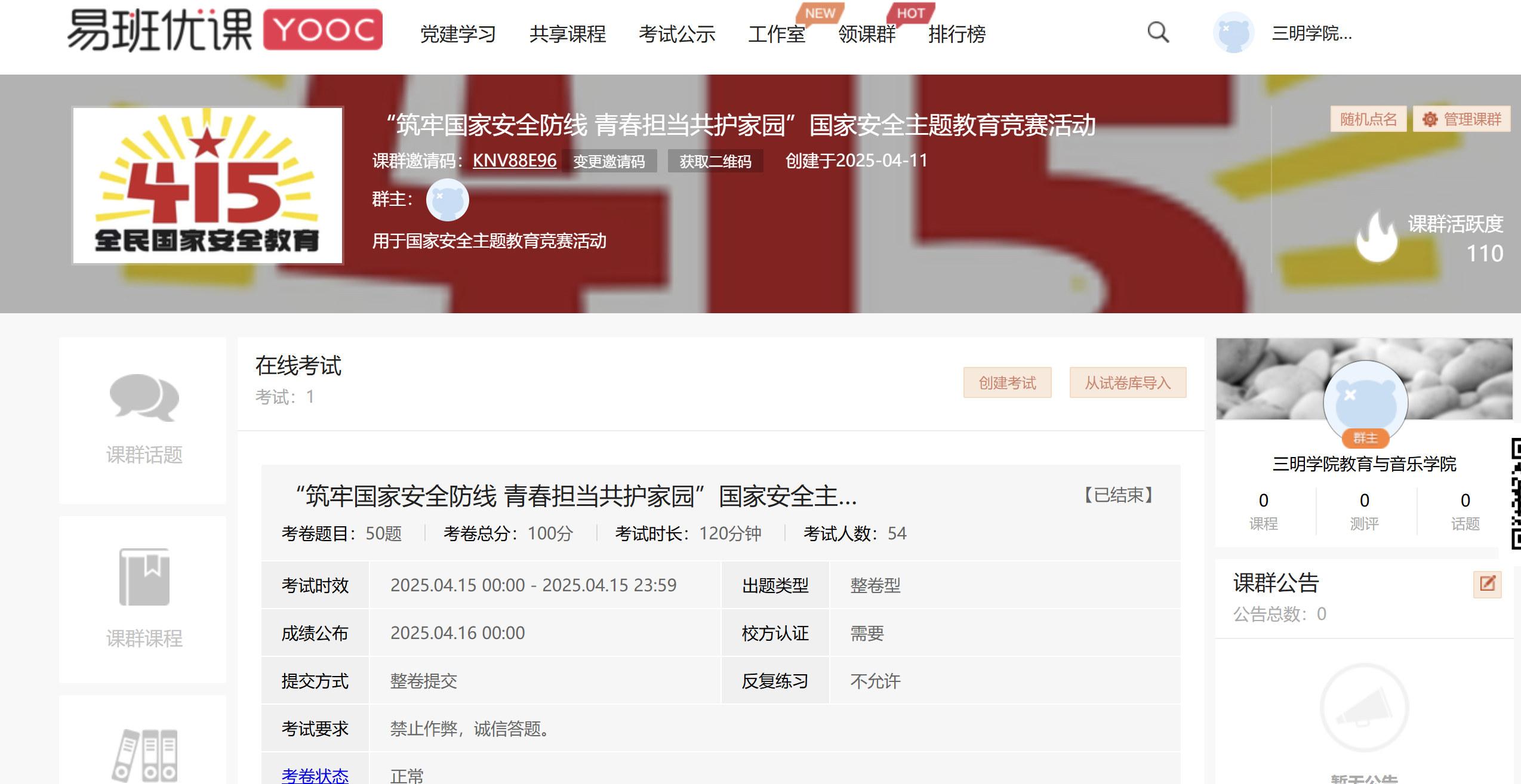Click 获取二维码 button
Screen dimensions: 1521x784
click(715, 161)
